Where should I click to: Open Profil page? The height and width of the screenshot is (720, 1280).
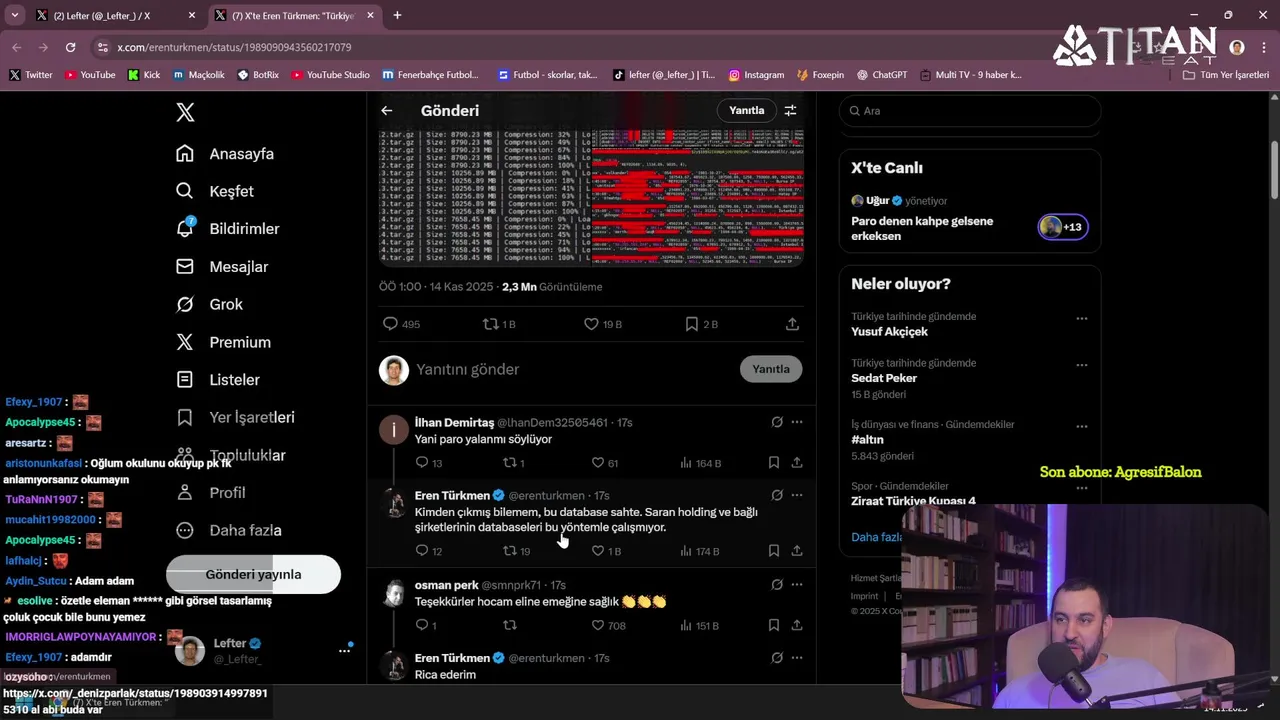coord(210,493)
